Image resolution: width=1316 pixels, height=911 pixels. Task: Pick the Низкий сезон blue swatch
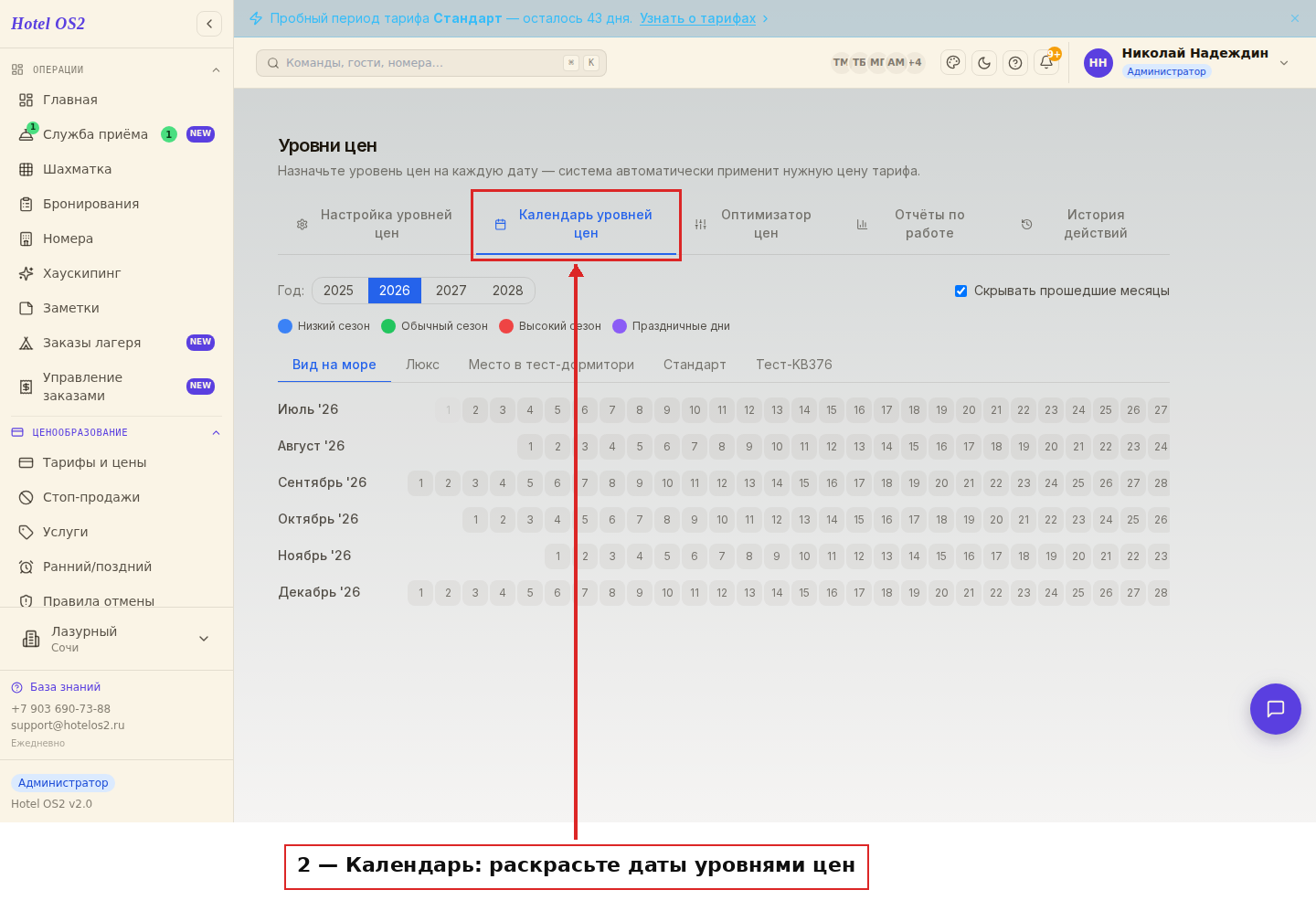285,326
